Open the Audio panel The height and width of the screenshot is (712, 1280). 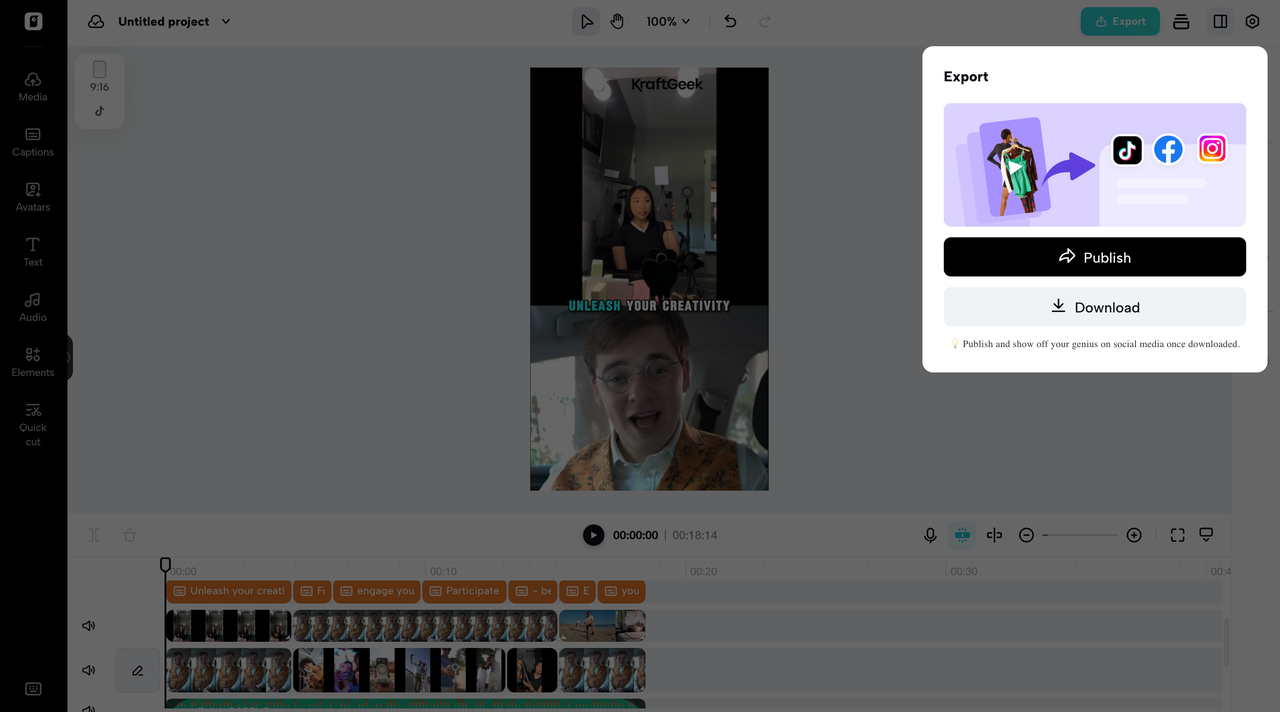(33, 308)
